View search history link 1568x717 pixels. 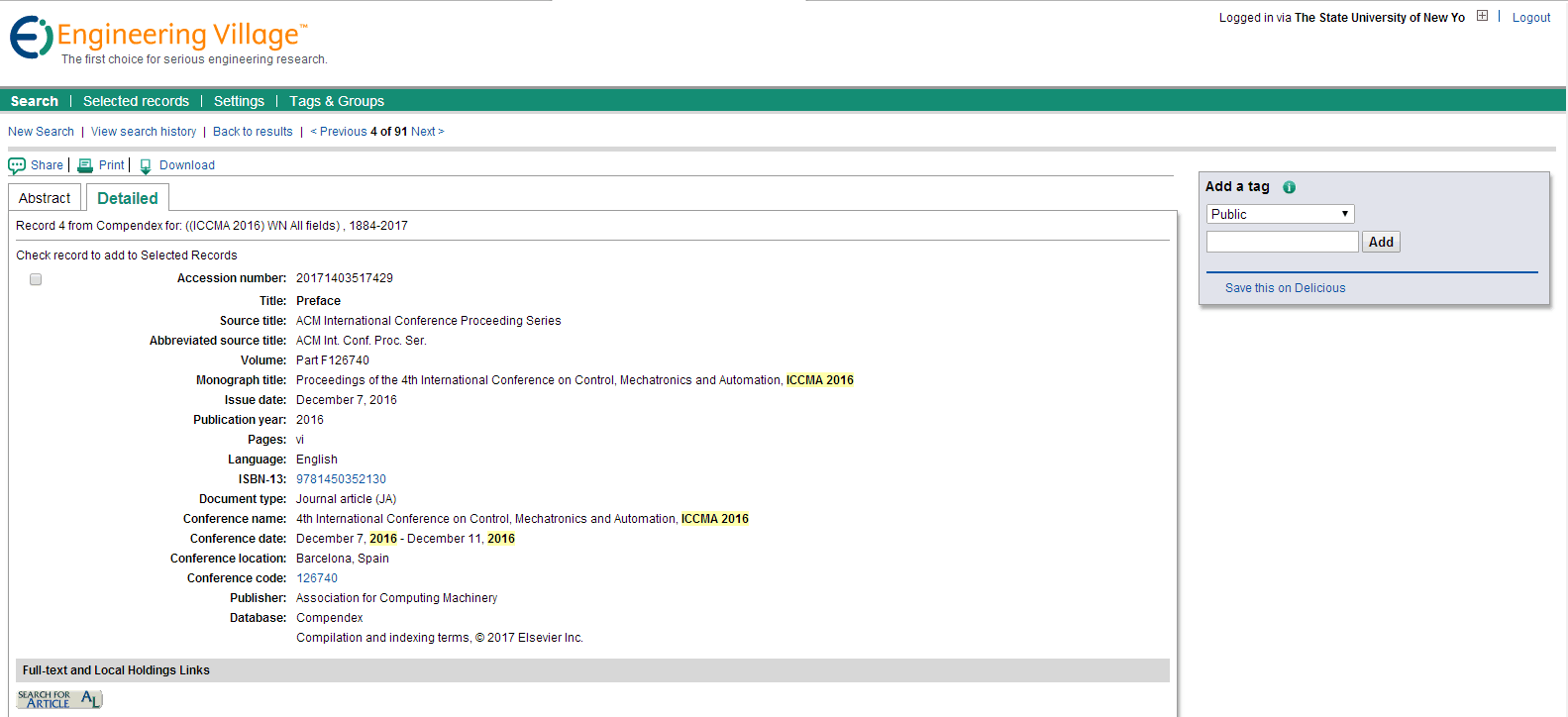click(x=144, y=132)
